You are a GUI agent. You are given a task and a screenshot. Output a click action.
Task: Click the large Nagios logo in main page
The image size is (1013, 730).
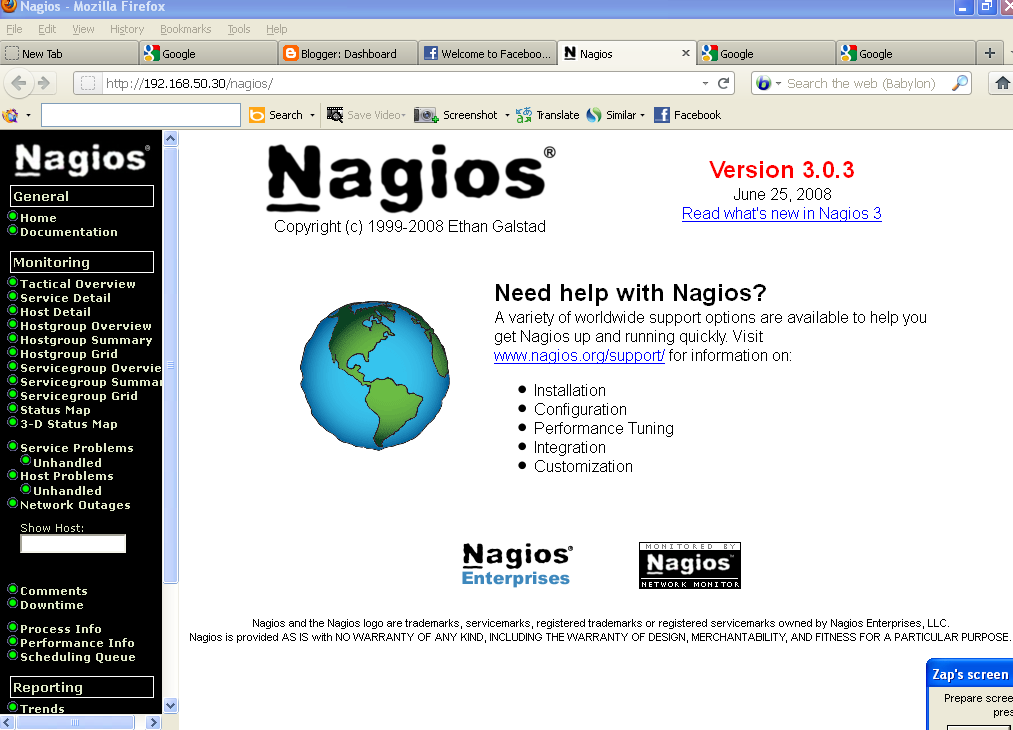coord(411,178)
